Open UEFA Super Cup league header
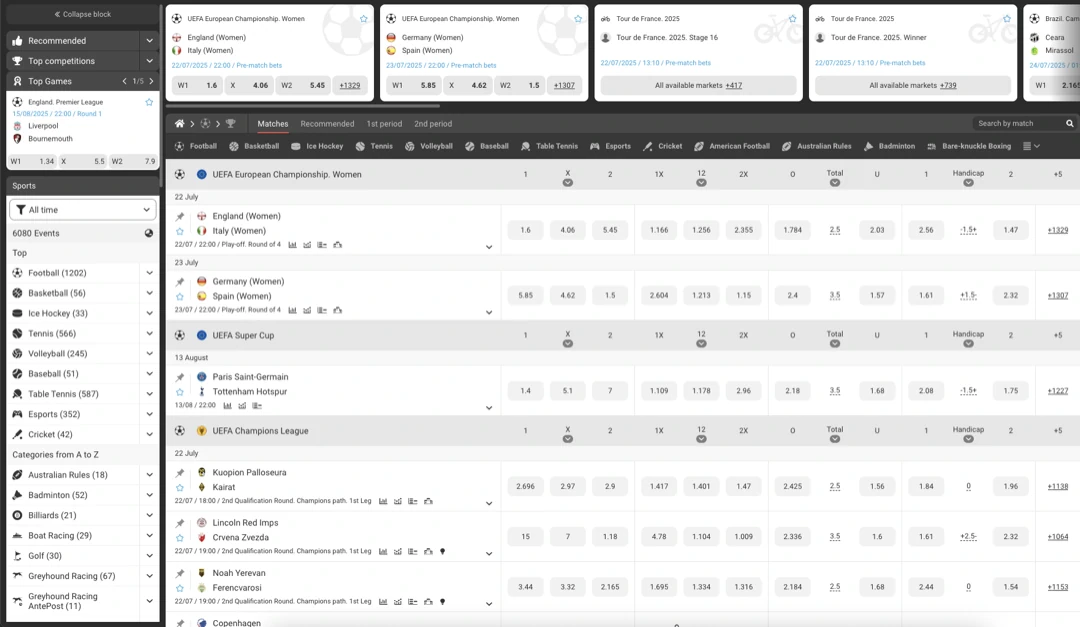Viewport: 1080px width, 627px height. tap(243, 336)
